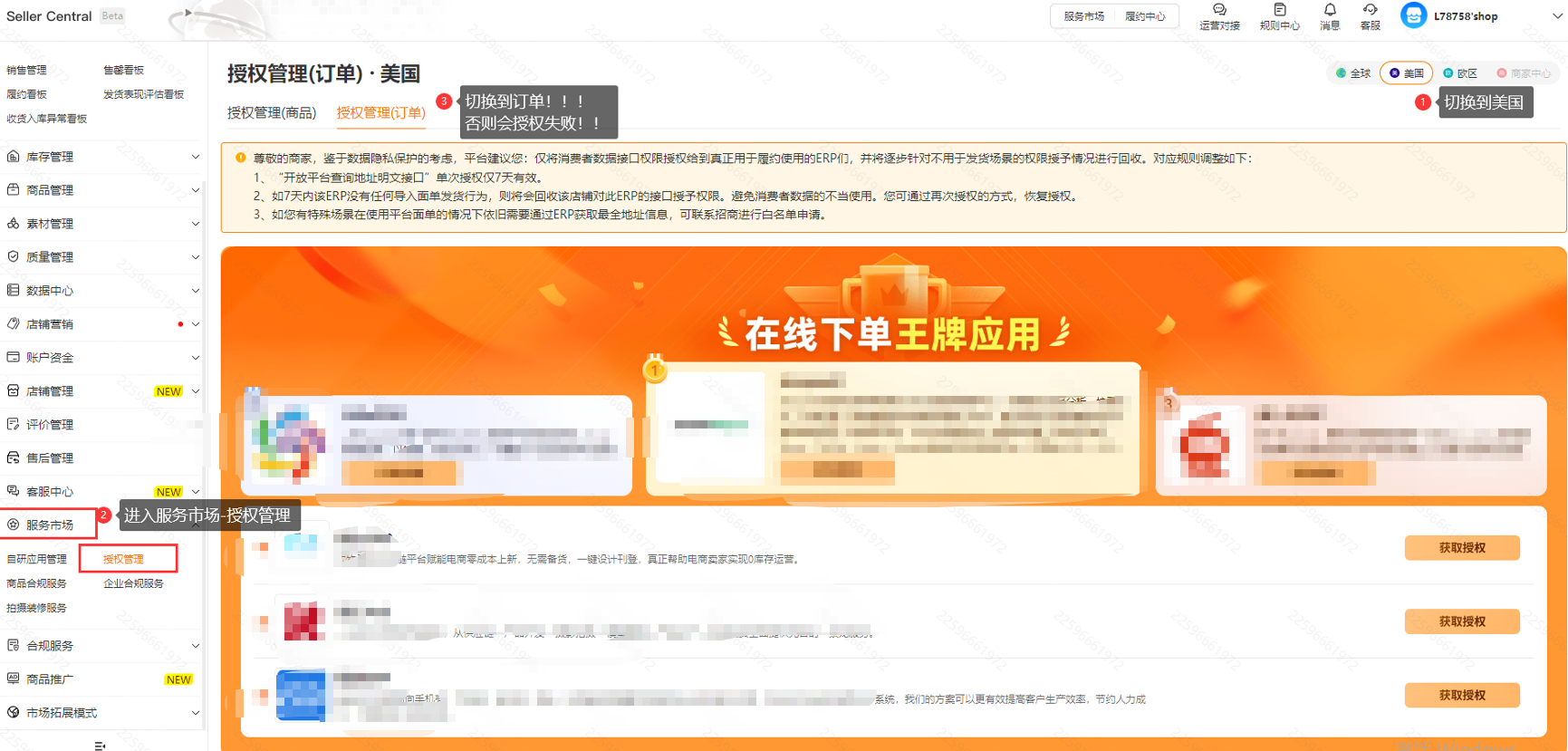Contact 客服 via headset icon
Viewport: 1568px width, 751px height.
[1370, 9]
